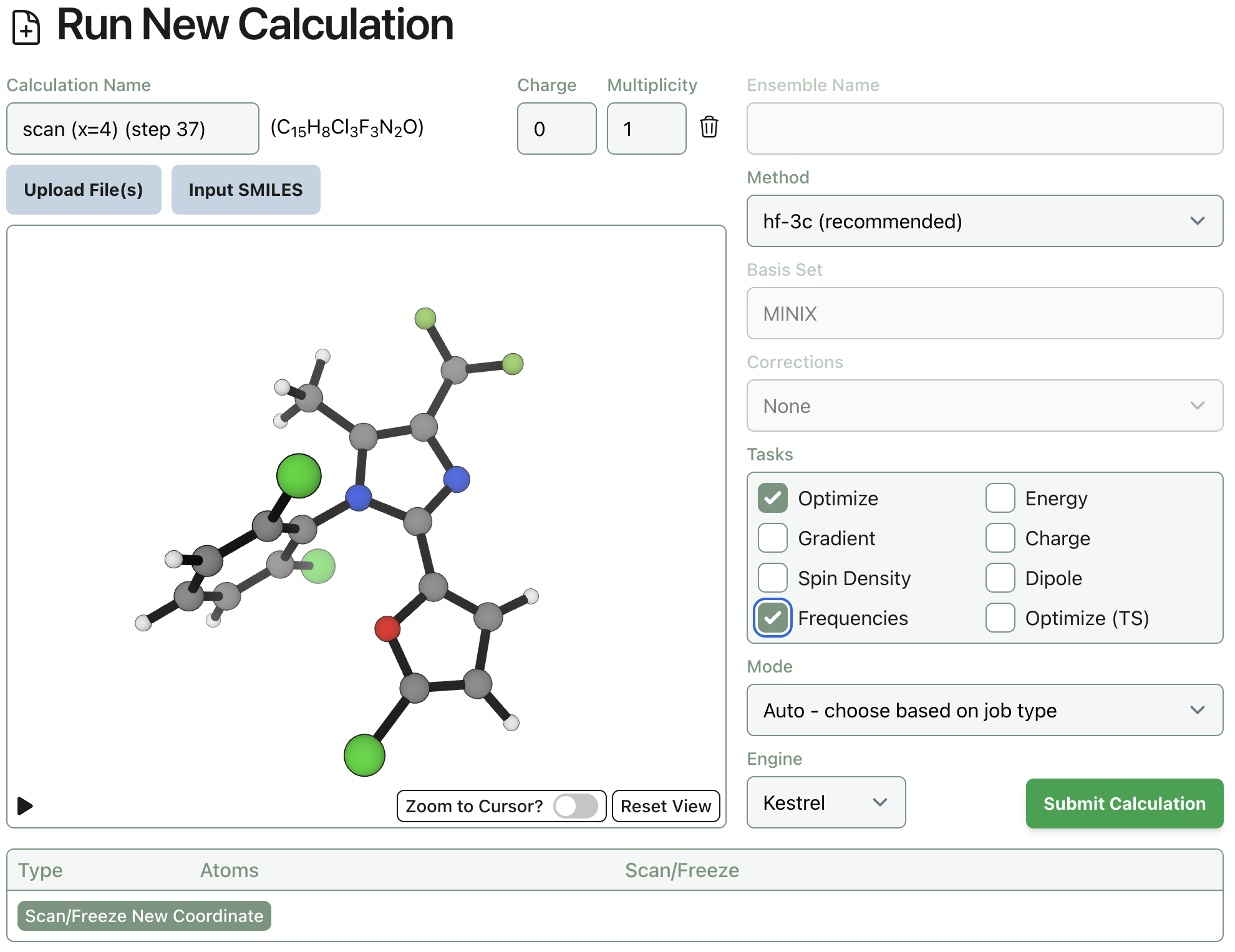Click the red oxygen atom in viewer
The height and width of the screenshot is (952, 1235).
(387, 628)
